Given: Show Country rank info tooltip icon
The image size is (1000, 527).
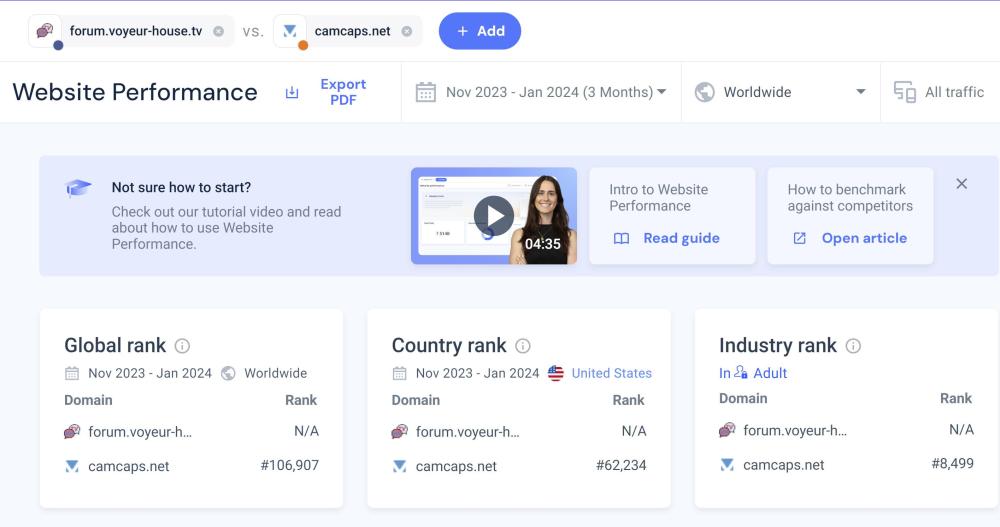Looking at the screenshot, I should coord(523,346).
